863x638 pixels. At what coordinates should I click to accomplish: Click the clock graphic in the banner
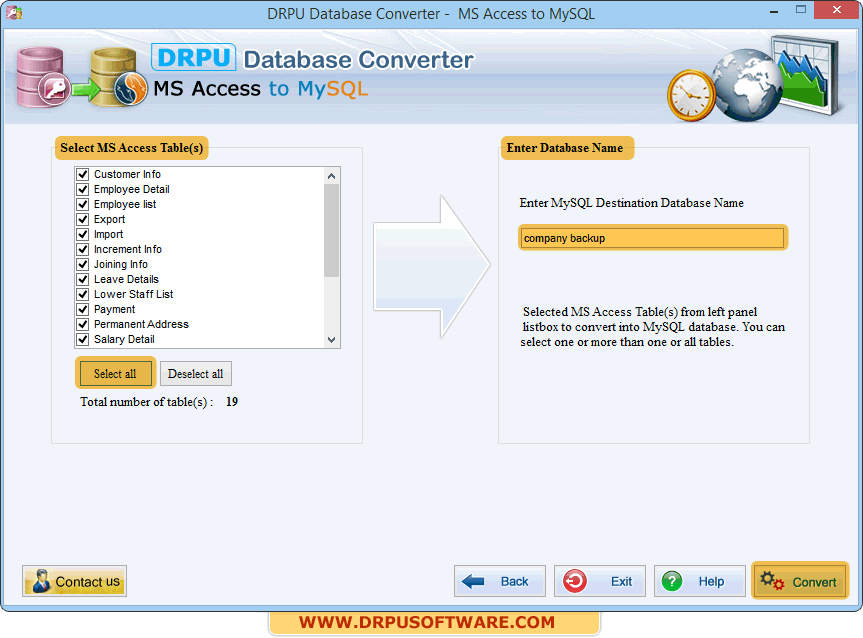(691, 95)
